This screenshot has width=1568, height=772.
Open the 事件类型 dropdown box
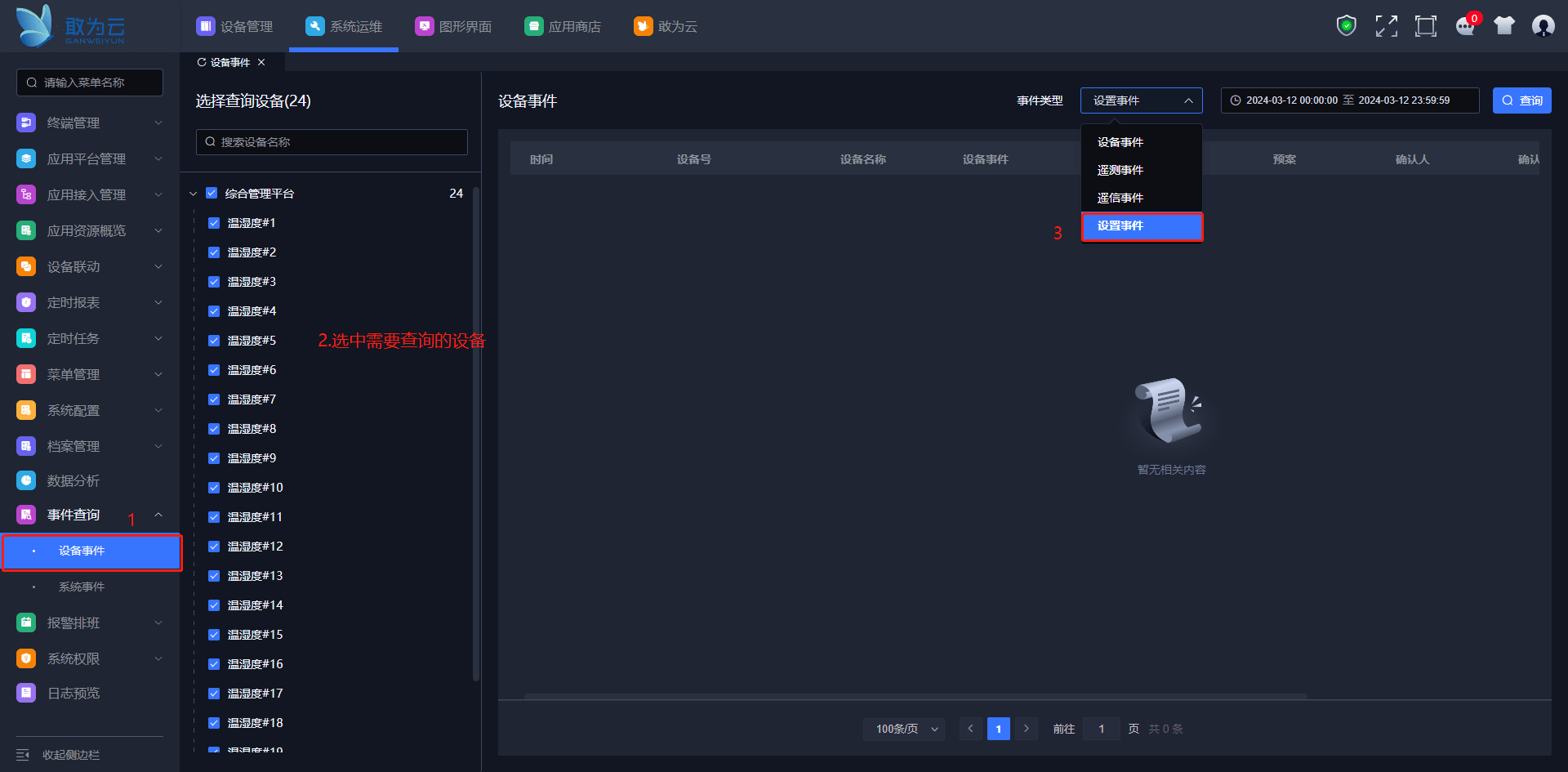[1142, 100]
